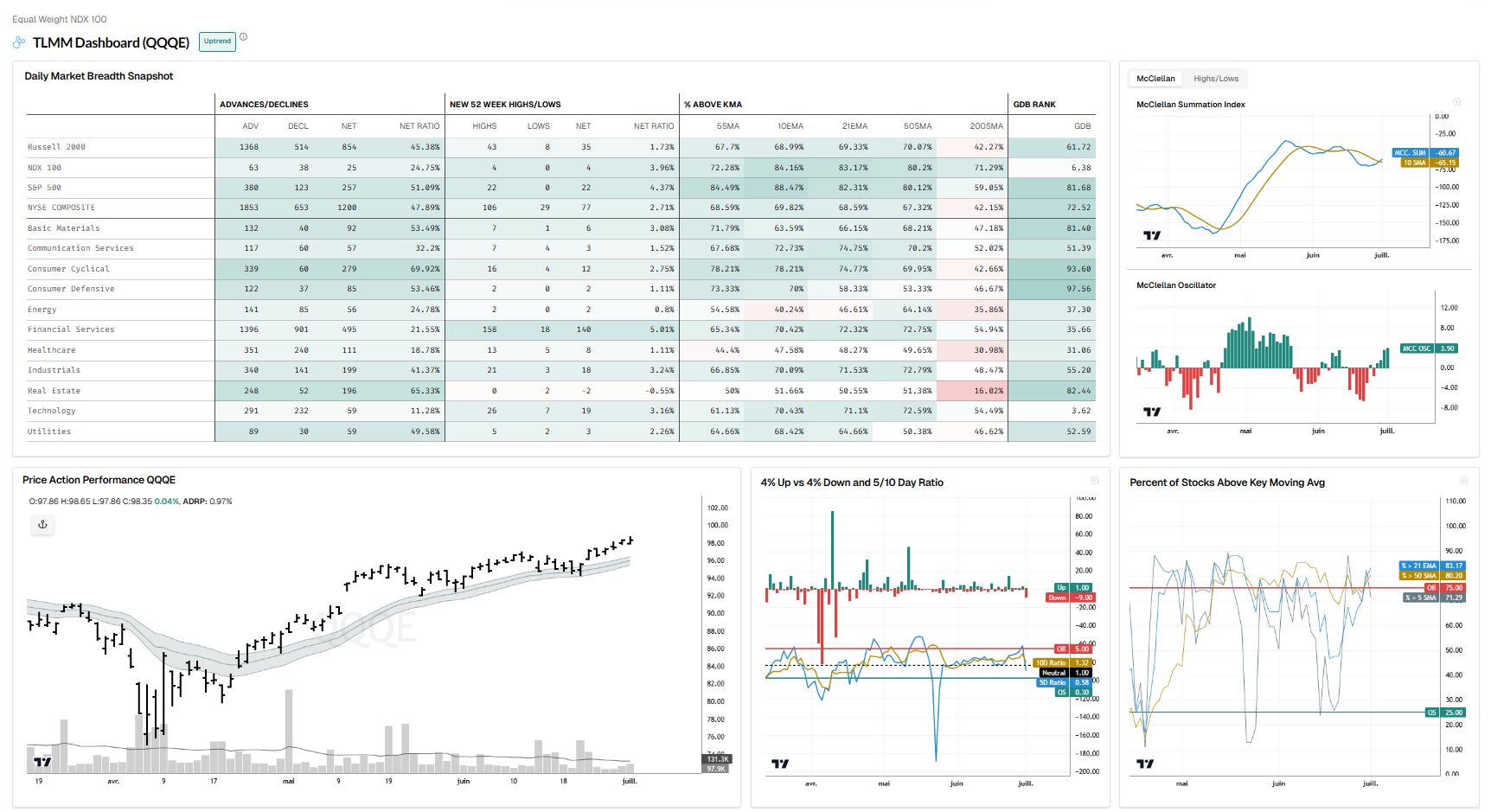This screenshot has height=812, width=1491.
Task: Click the Daily Market Breadth Snapshot heading
Action: tap(99, 76)
